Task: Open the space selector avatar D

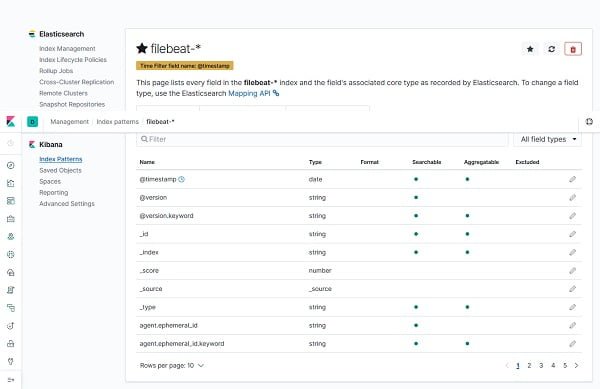Action: pos(33,122)
